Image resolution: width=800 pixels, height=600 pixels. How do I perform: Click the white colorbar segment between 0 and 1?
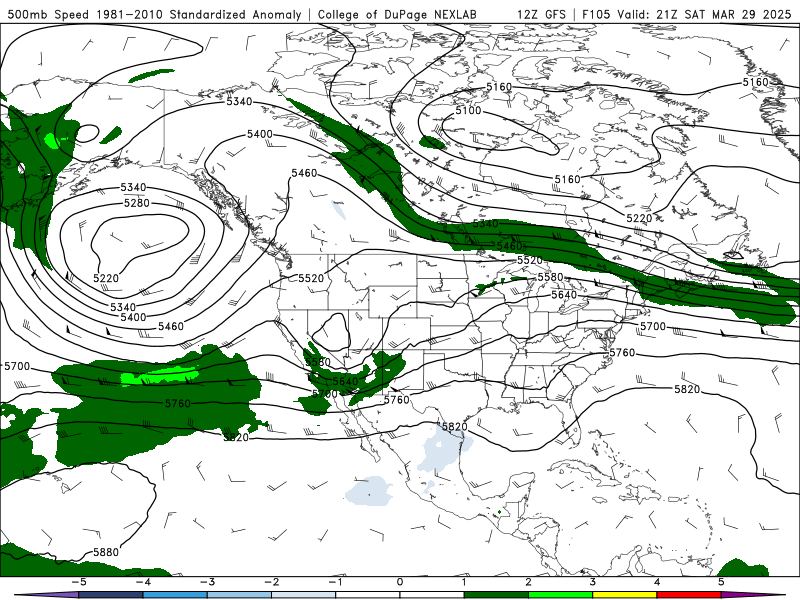pyautogui.click(x=432, y=595)
